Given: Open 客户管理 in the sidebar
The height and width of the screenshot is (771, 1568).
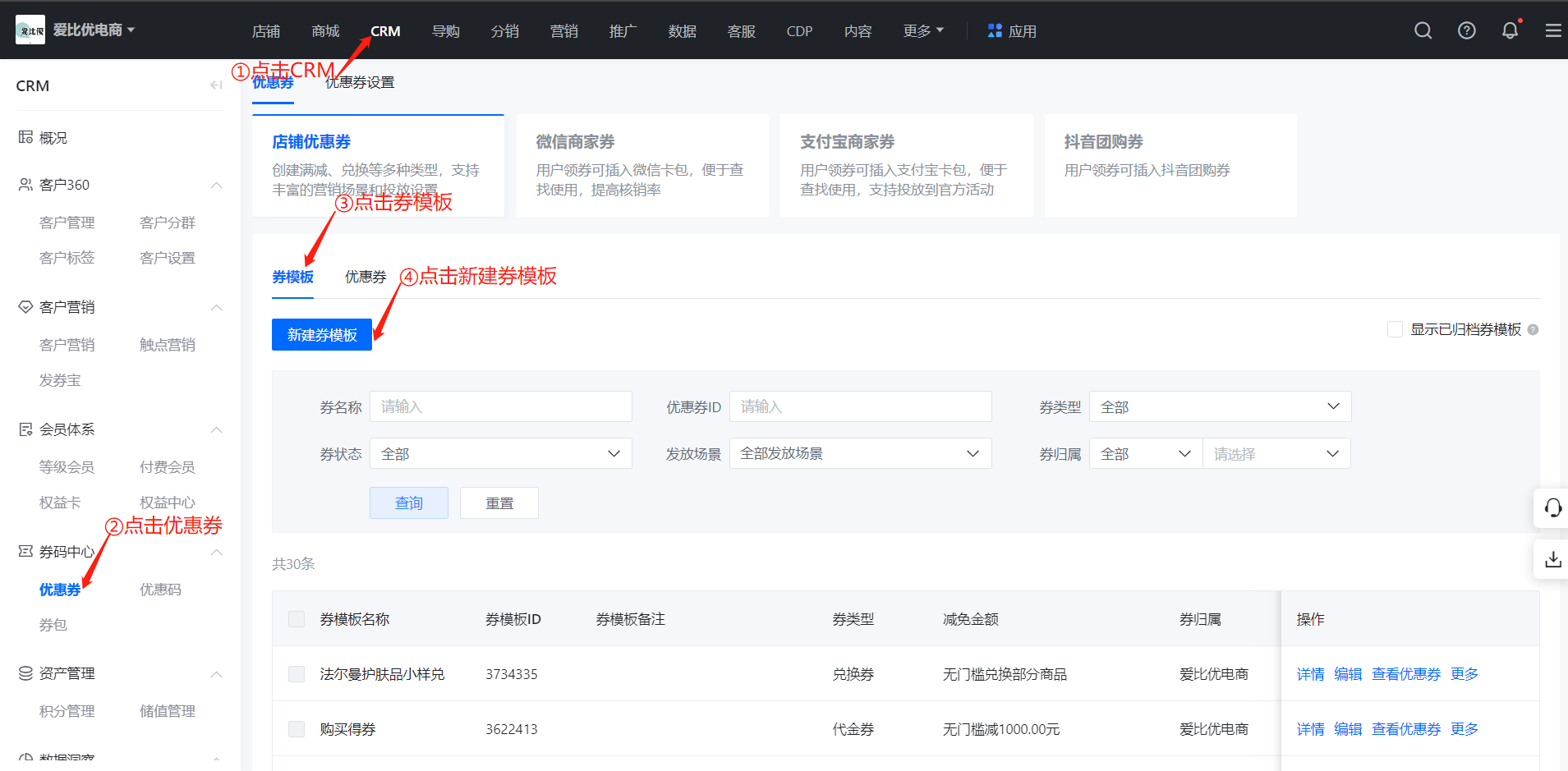Looking at the screenshot, I should 67,223.
